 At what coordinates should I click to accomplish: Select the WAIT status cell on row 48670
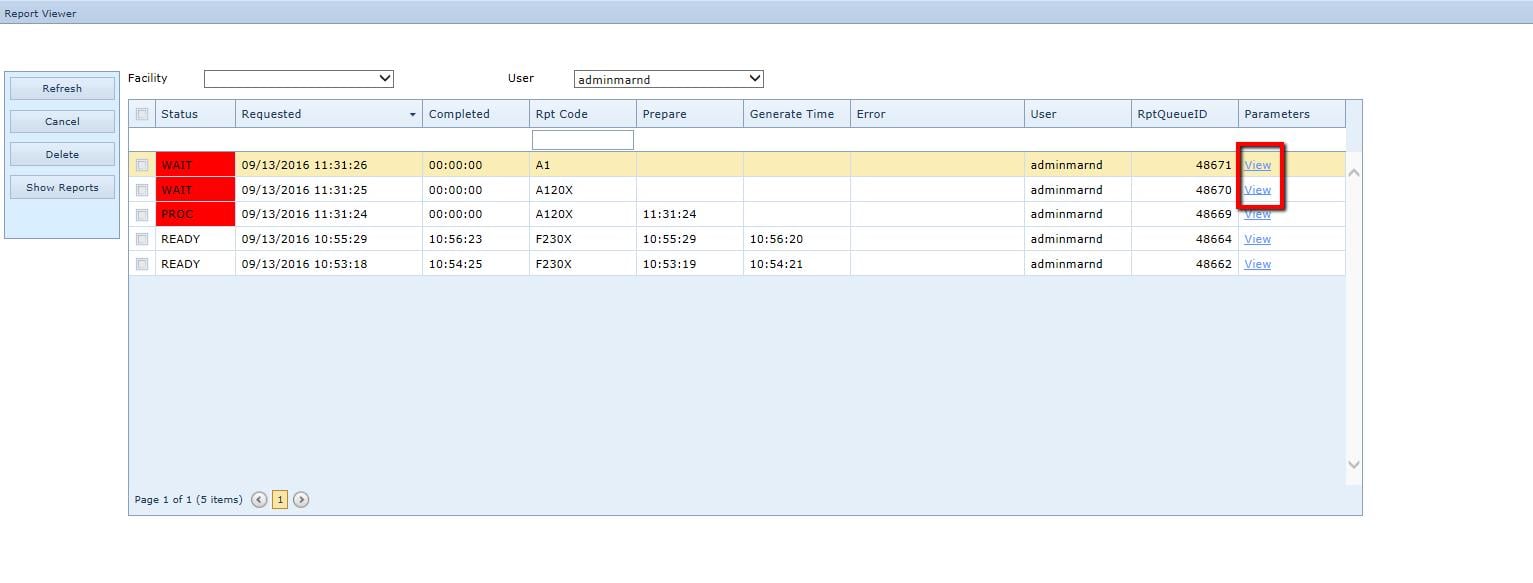tap(195, 190)
